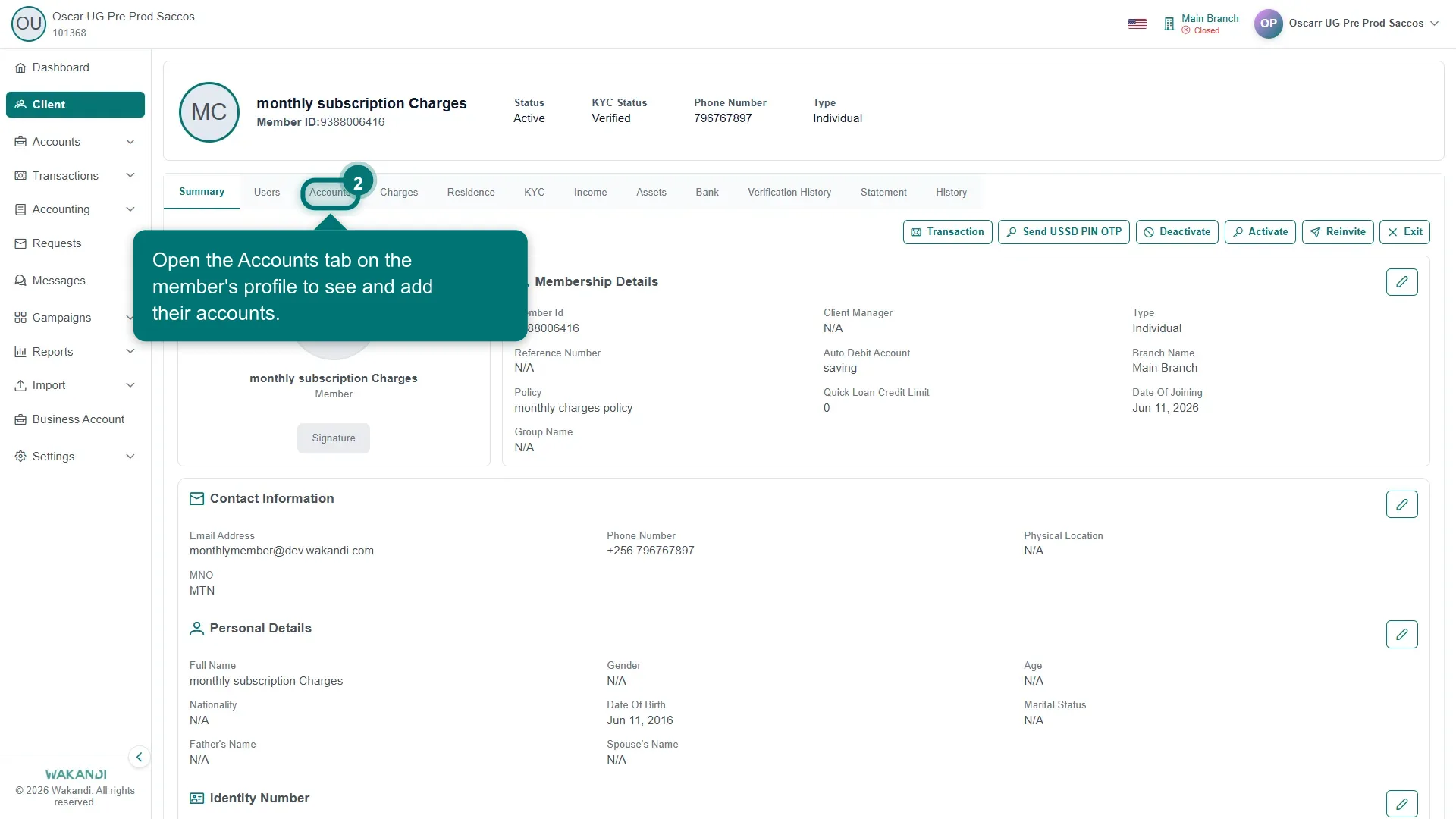Expand the Accounting sidebar menu chevron

click(130, 209)
